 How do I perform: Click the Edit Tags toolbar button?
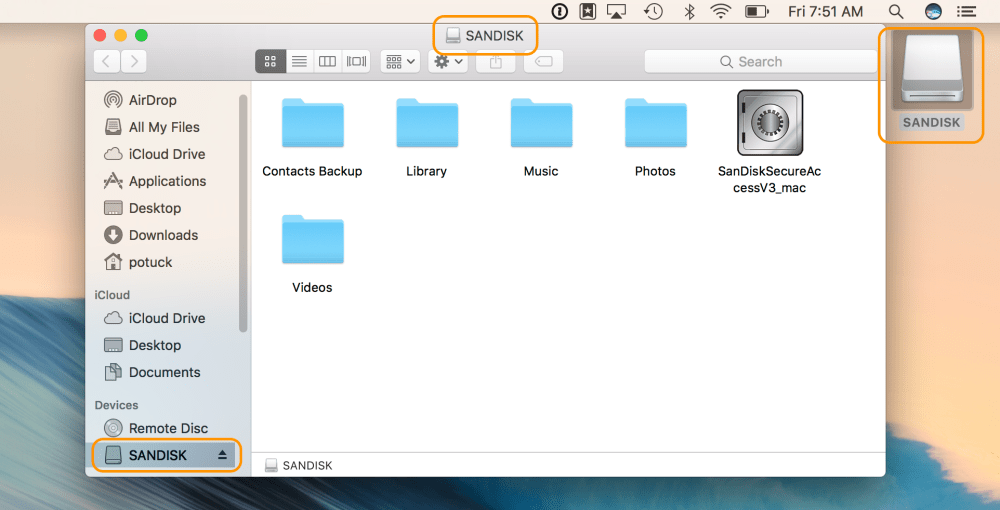pyautogui.click(x=542, y=62)
